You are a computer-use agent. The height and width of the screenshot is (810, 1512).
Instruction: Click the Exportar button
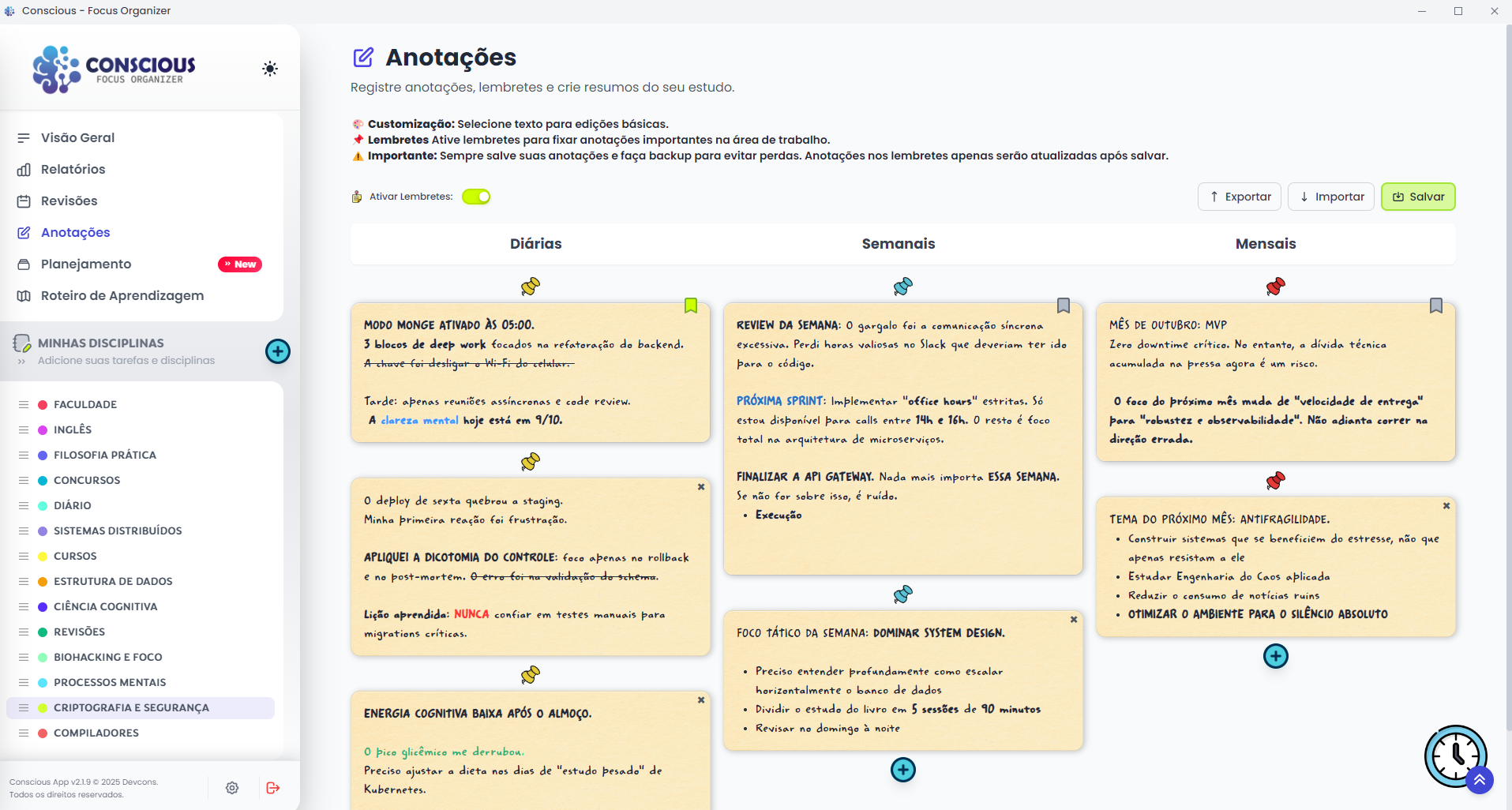[x=1238, y=197]
